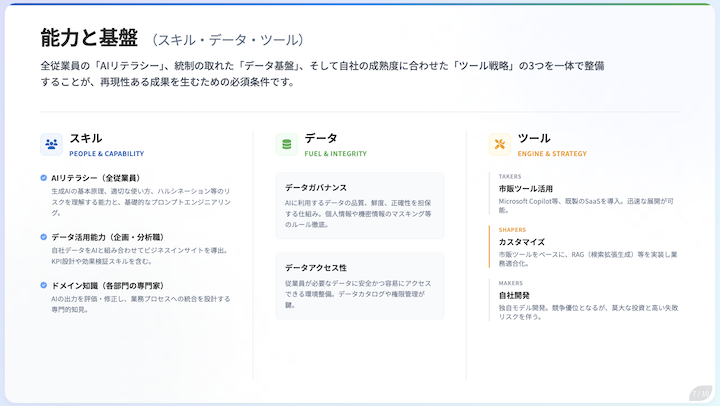Click the intro paragraph beginning 全従業員の
The height and width of the screenshot is (406, 720).
point(322,73)
